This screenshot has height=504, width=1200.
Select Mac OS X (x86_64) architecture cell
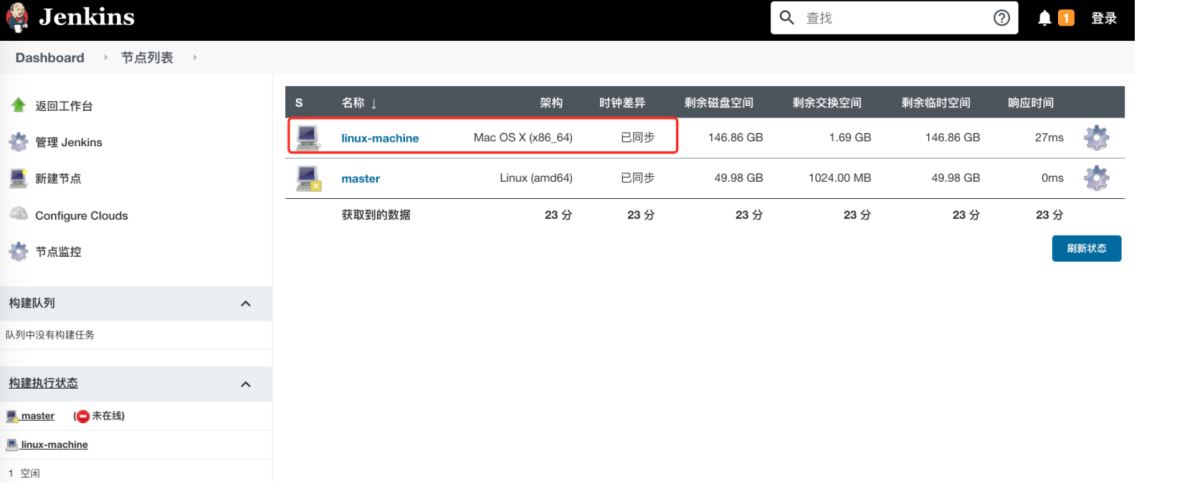(x=523, y=137)
